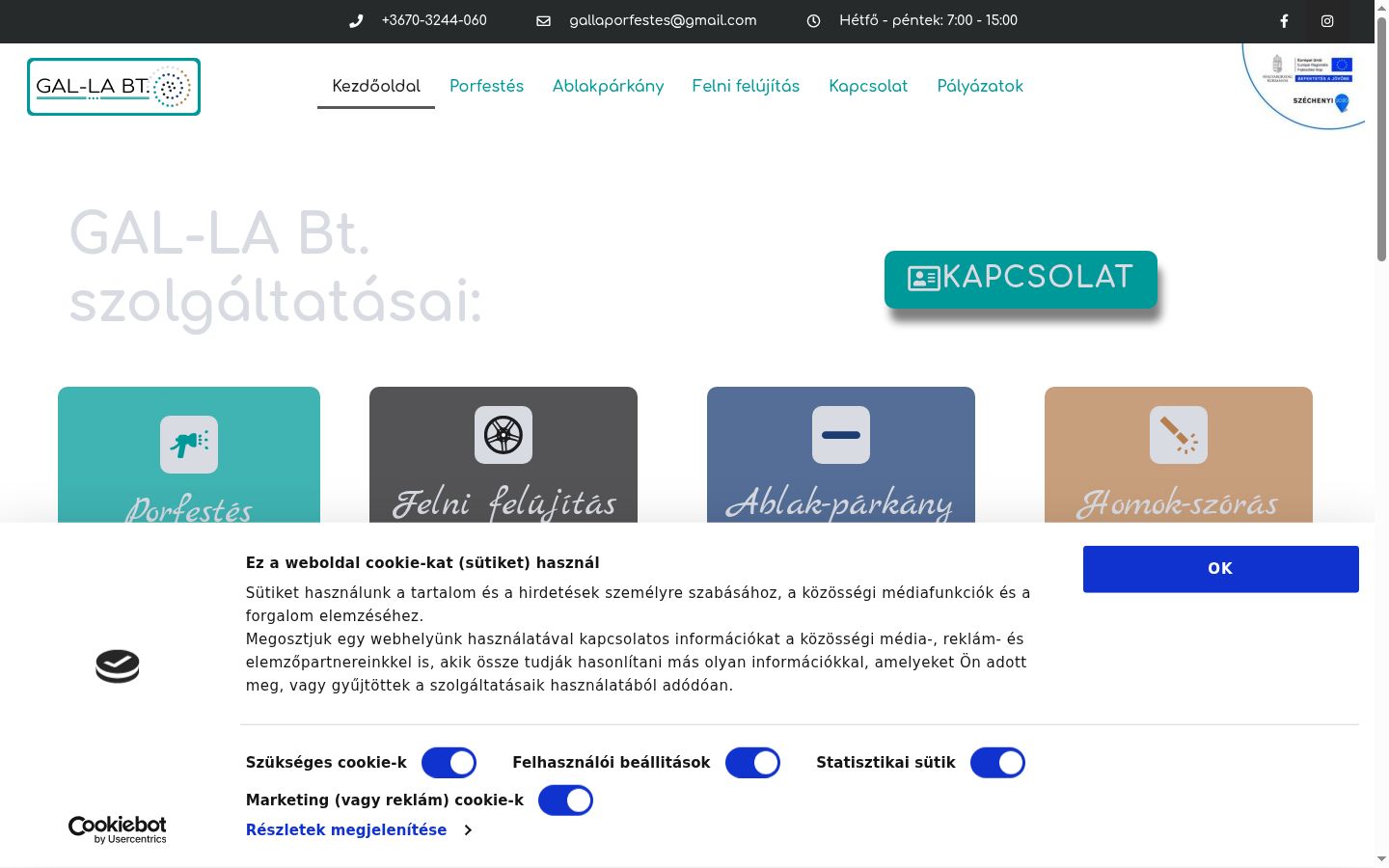Viewport: 1389px width, 868px height.
Task: Click the ID card icon in KAPCSOLAT button
Action: coord(923,279)
